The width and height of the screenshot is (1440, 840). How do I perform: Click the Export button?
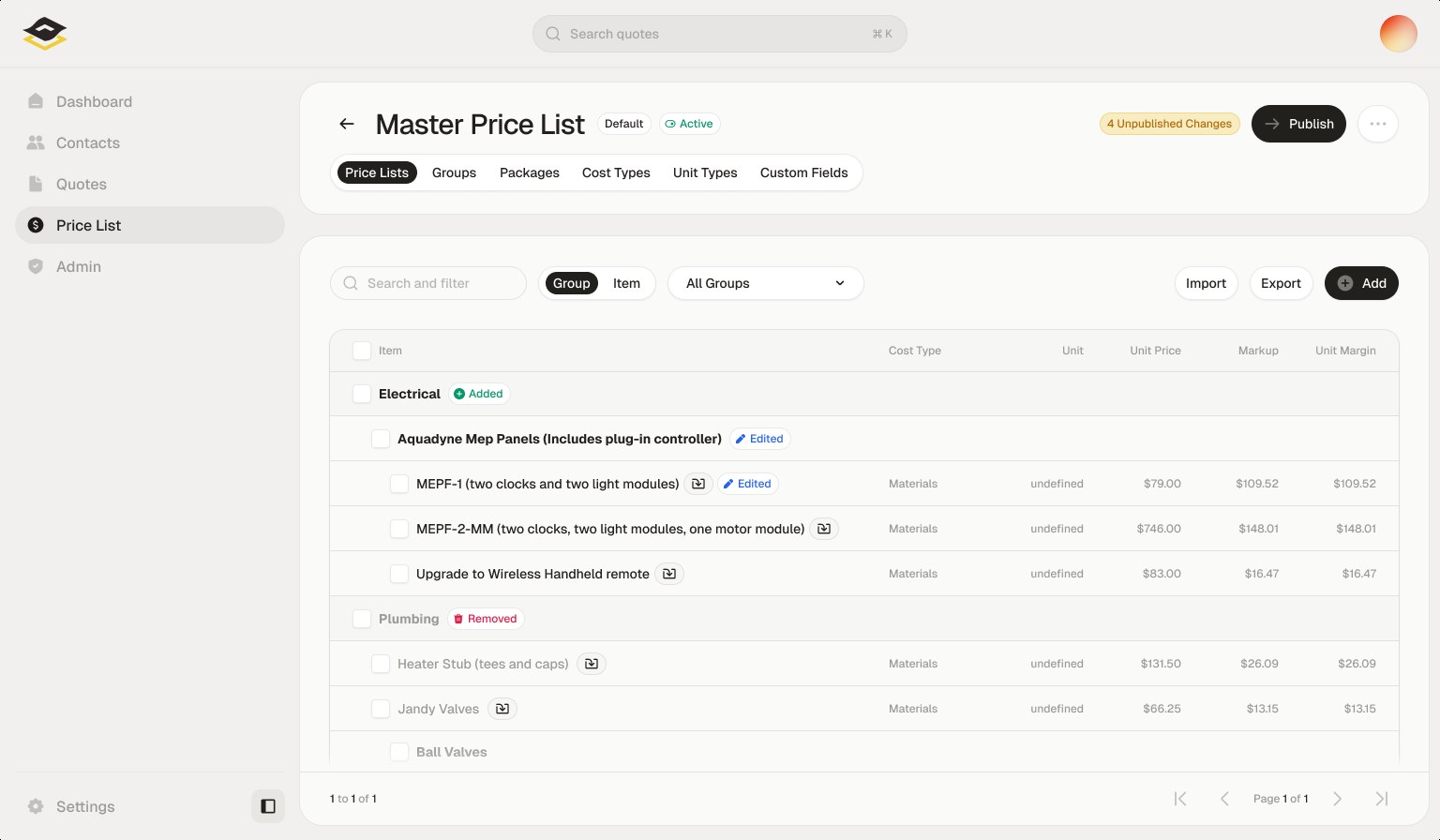1281,283
